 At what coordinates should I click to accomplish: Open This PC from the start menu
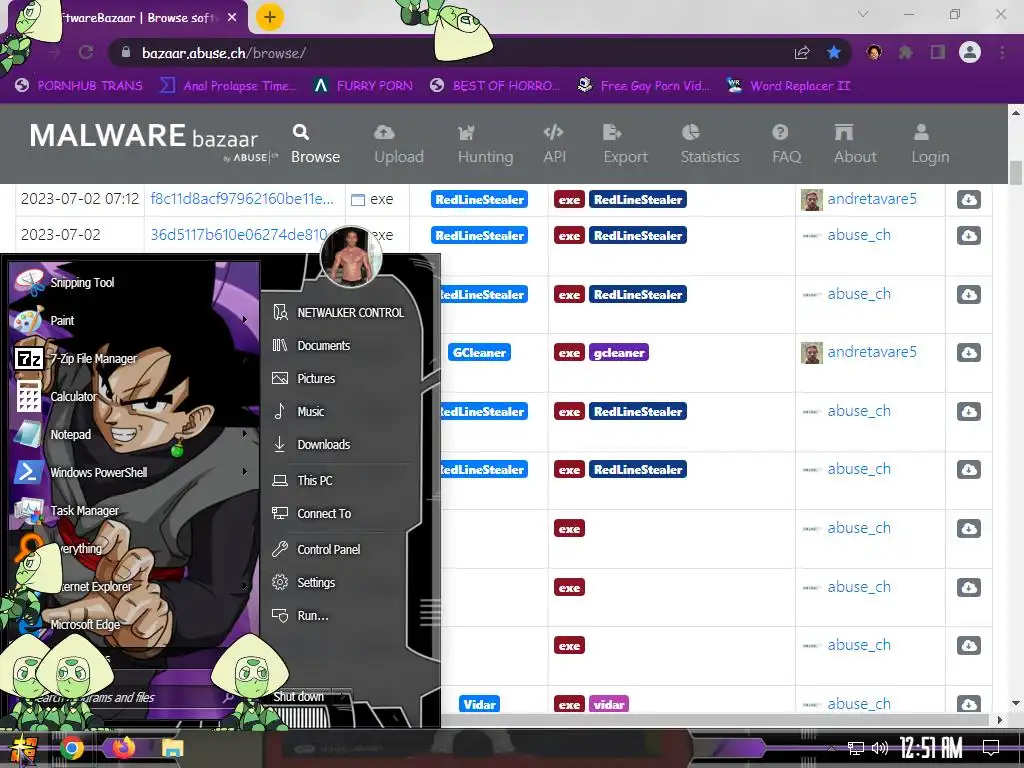[302, 481]
